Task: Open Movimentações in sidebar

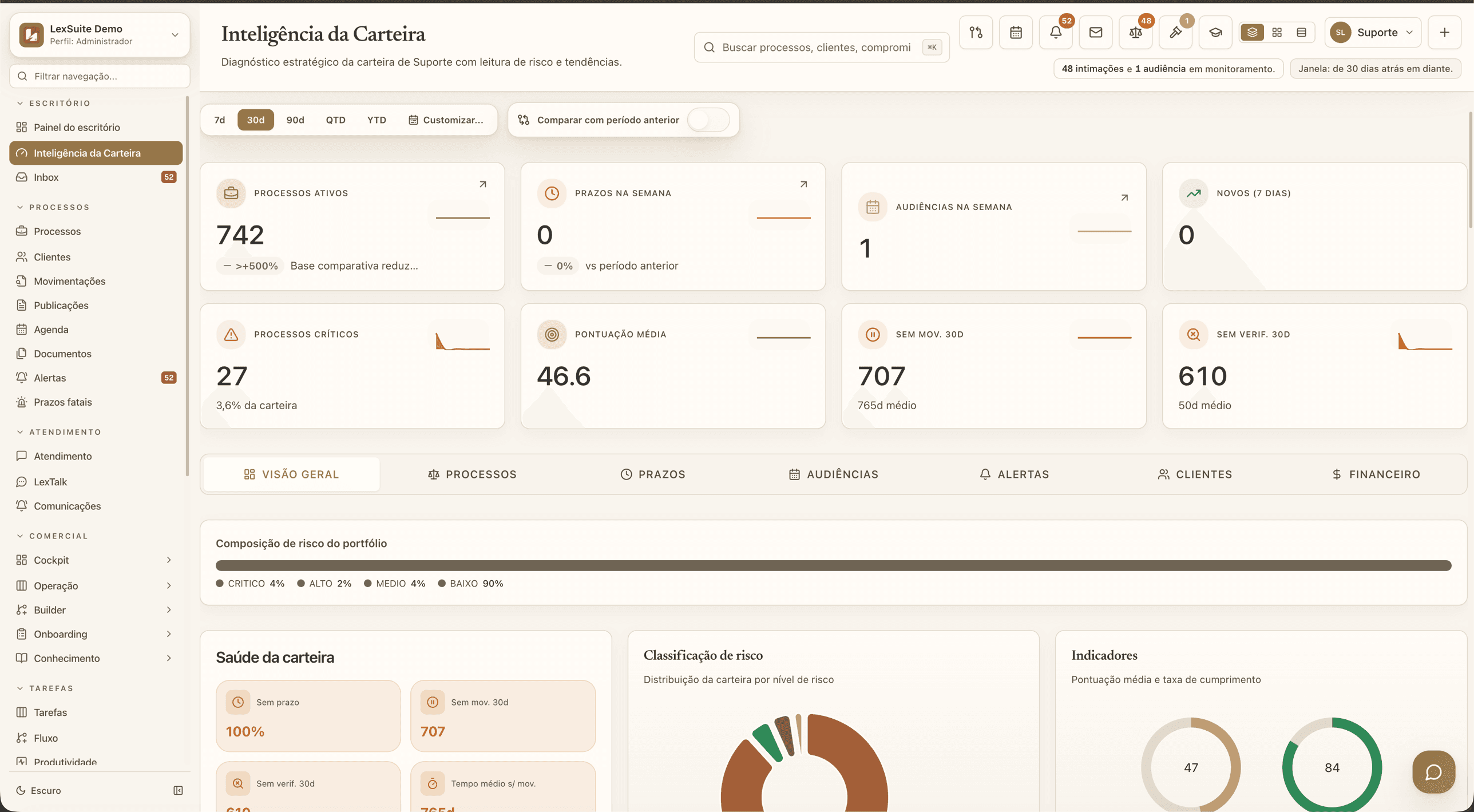Action: click(96, 281)
